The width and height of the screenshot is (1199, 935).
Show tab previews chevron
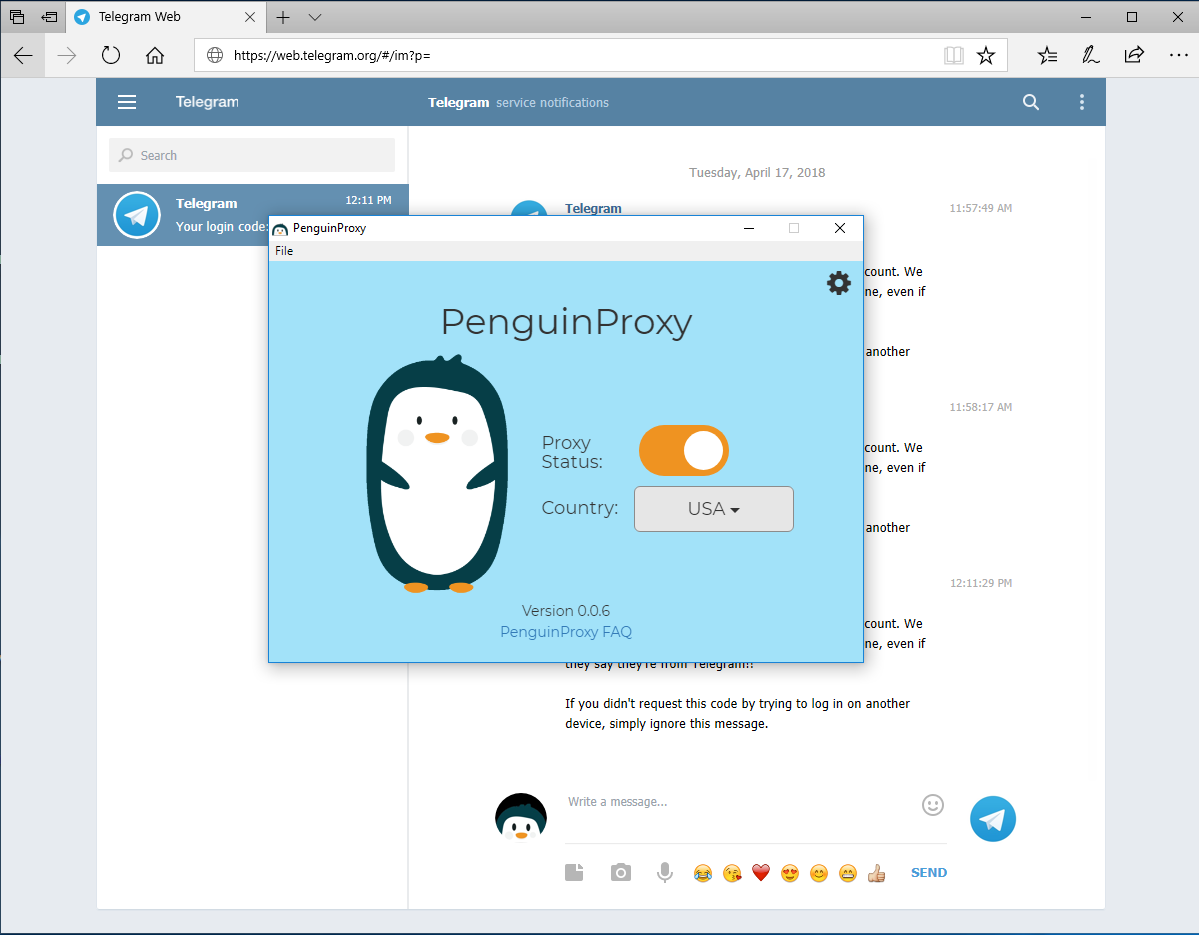pyautogui.click(x=314, y=17)
